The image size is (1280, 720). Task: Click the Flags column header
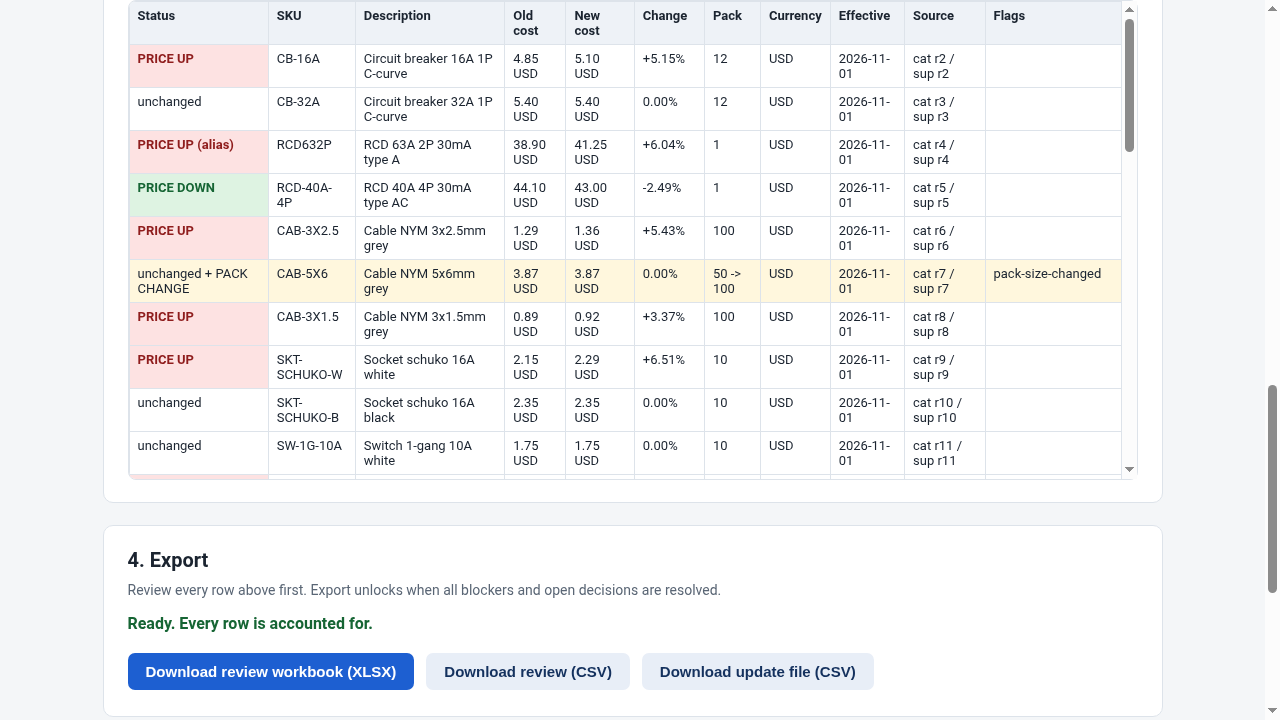[1053, 23]
